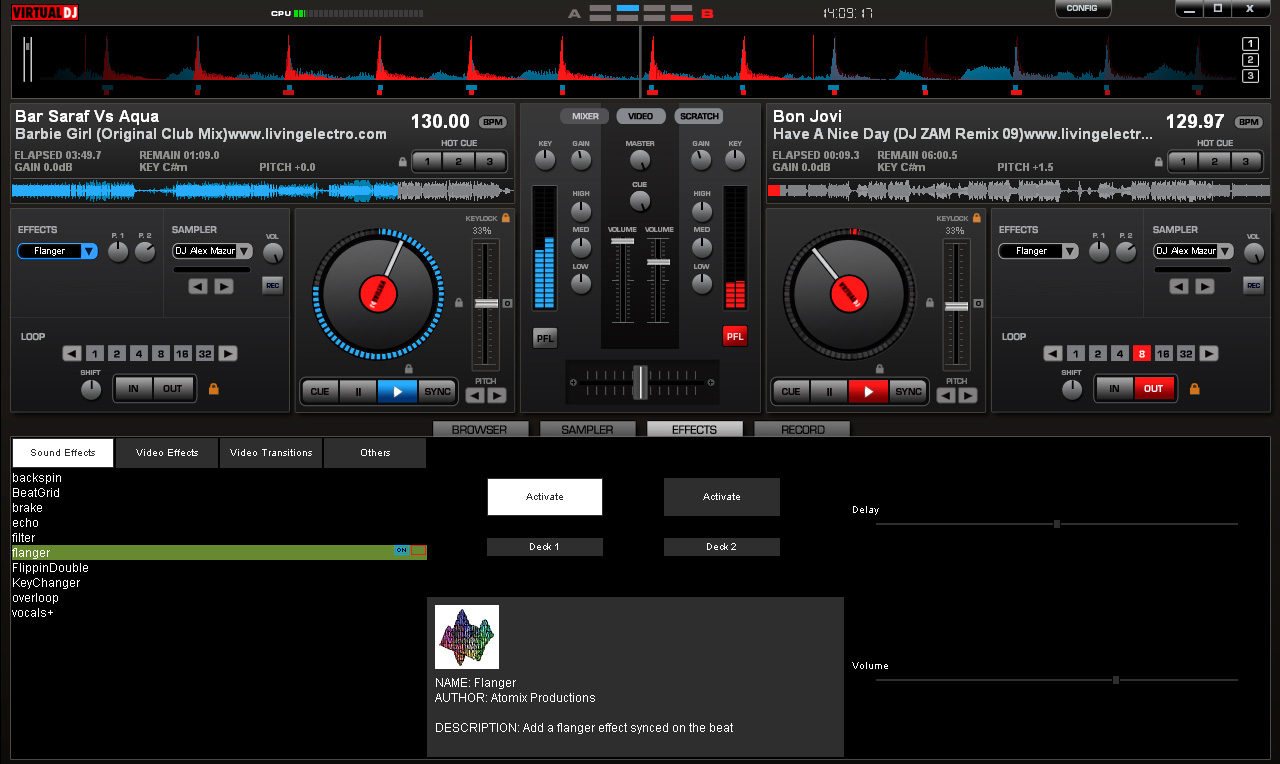Open right deck effects dropdown Flanger

click(1039, 251)
